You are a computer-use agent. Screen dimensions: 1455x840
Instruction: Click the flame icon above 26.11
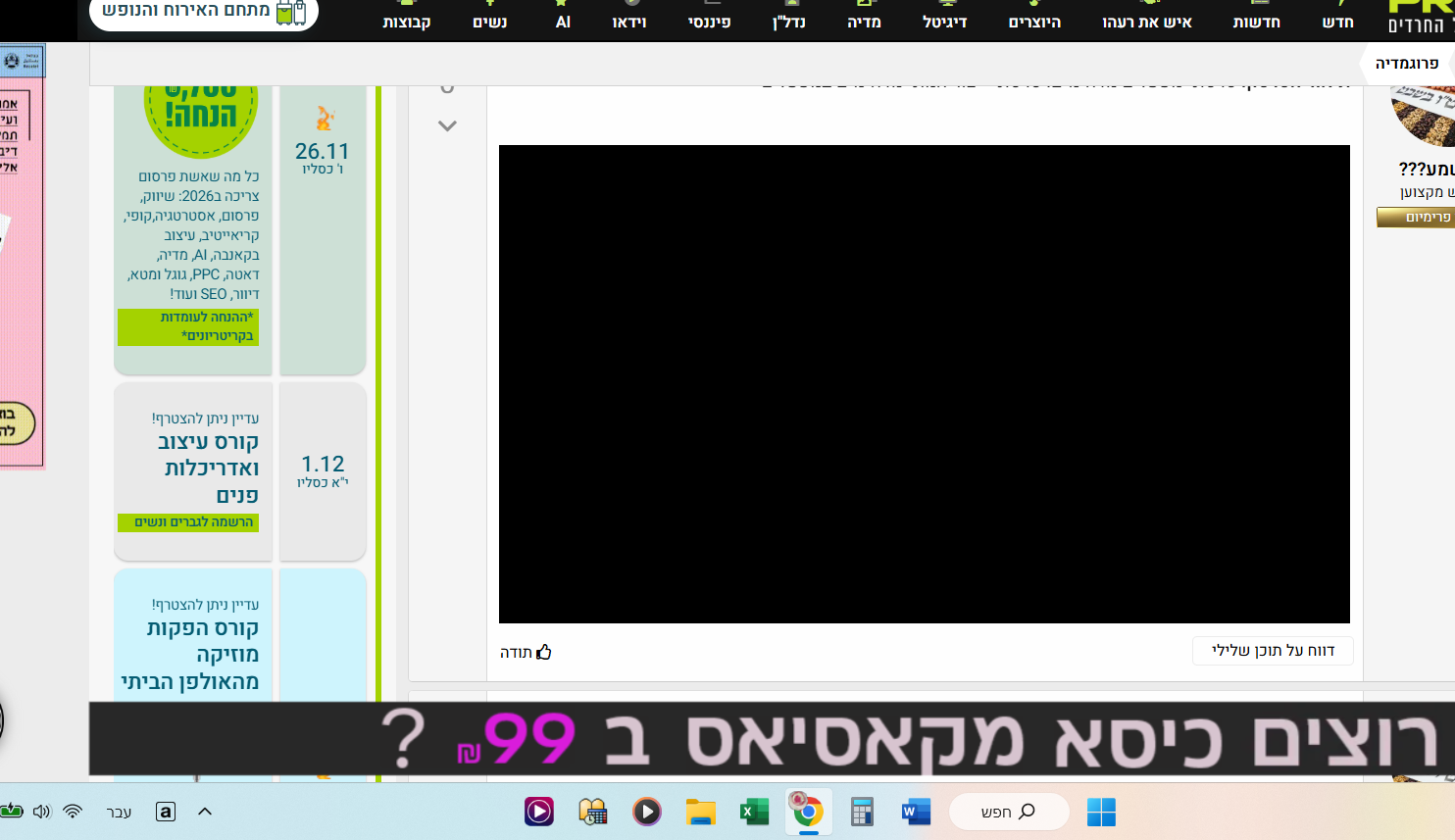[x=325, y=118]
